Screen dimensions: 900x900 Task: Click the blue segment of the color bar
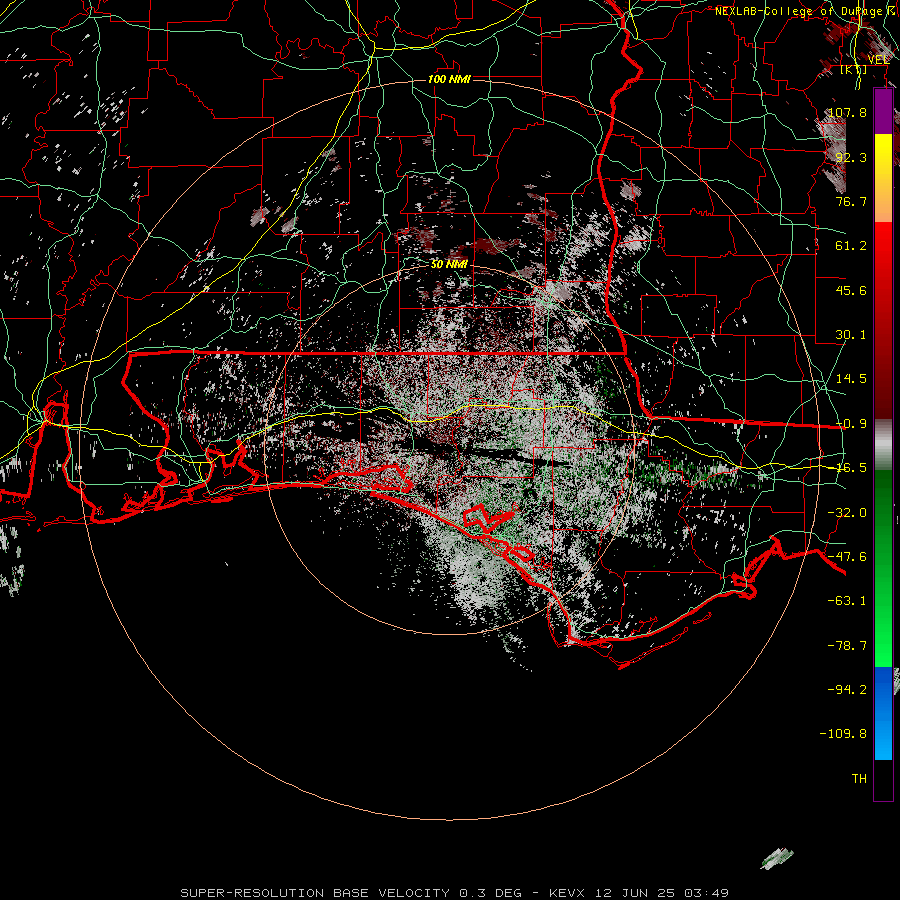tap(883, 713)
